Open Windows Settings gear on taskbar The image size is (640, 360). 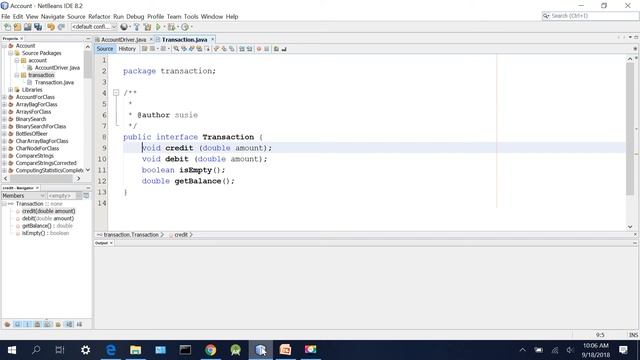click(85, 350)
